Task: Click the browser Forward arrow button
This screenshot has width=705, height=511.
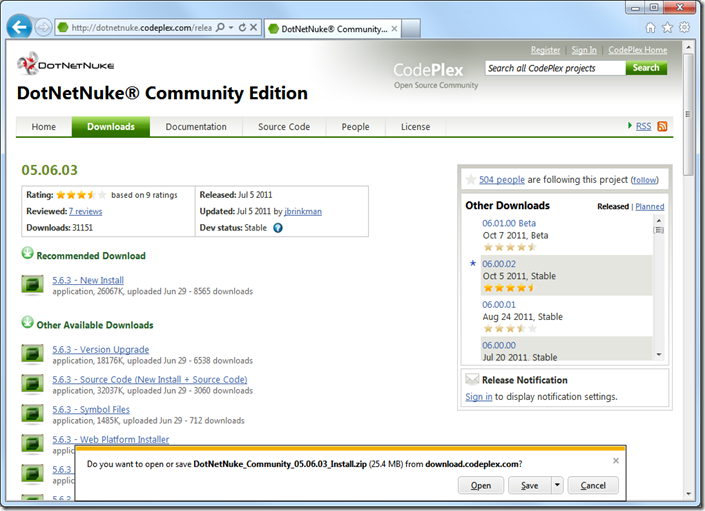Action: point(43,27)
